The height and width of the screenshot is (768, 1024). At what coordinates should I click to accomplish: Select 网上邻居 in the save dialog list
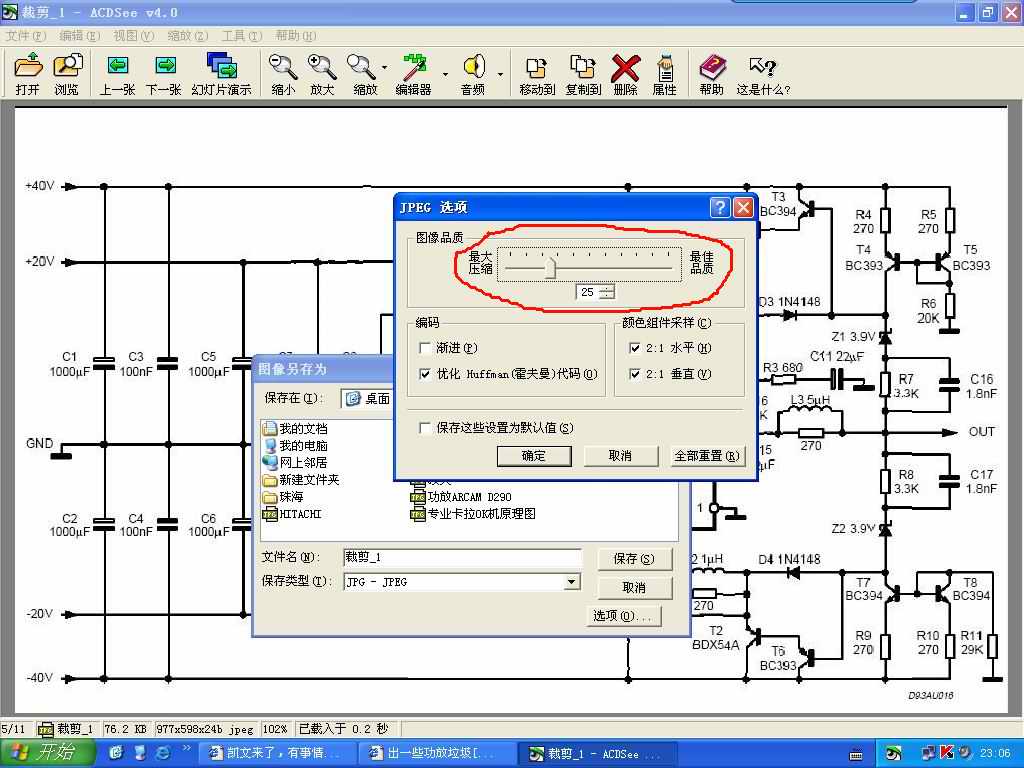(x=295, y=462)
